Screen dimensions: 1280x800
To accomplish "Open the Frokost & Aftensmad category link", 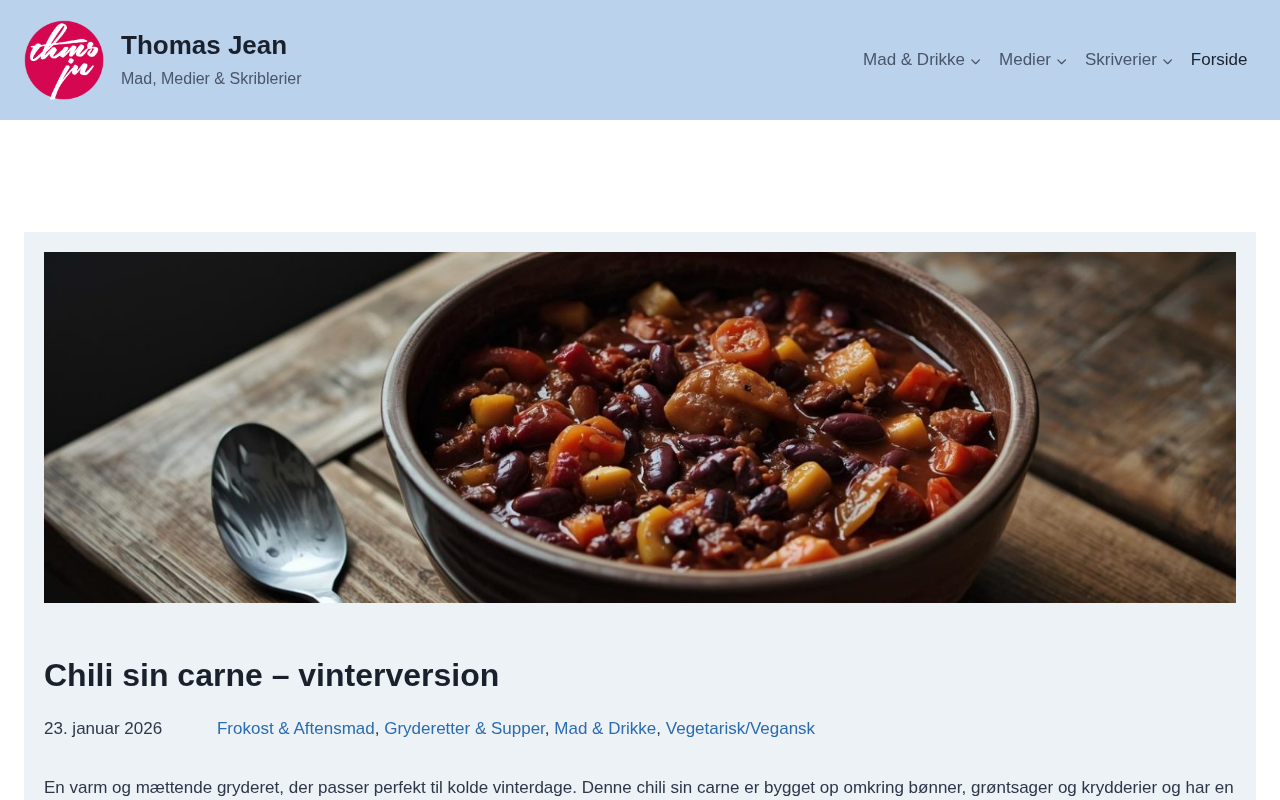I will point(296,729).
